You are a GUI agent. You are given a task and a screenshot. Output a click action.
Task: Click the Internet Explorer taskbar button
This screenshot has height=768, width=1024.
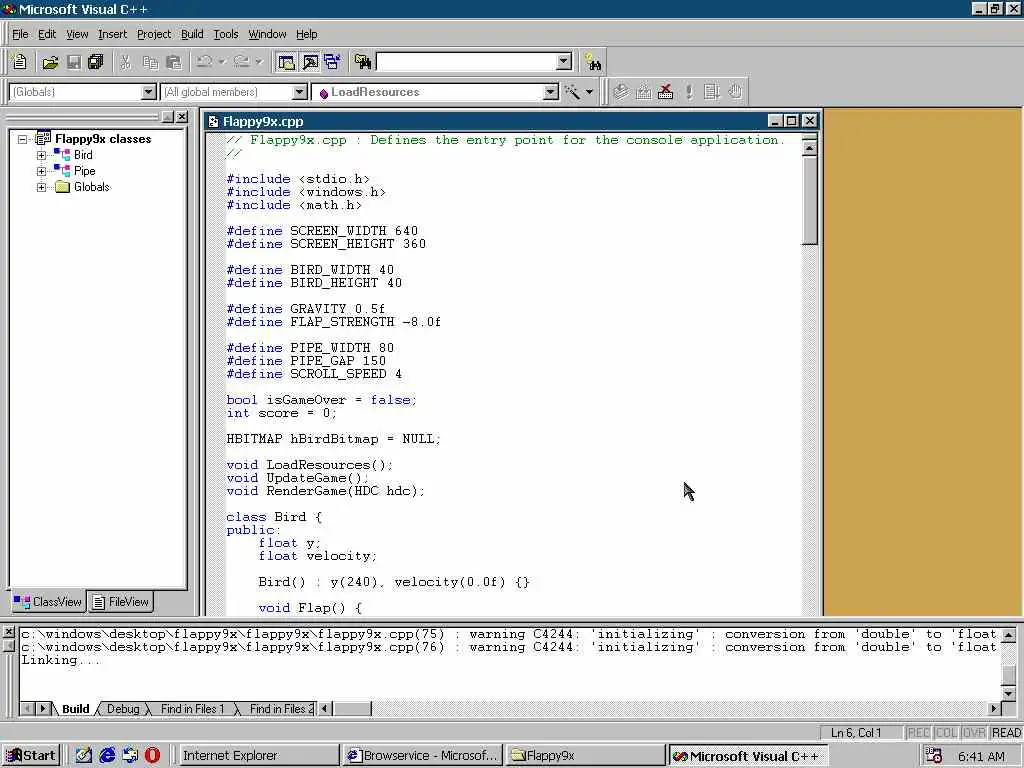(259, 756)
